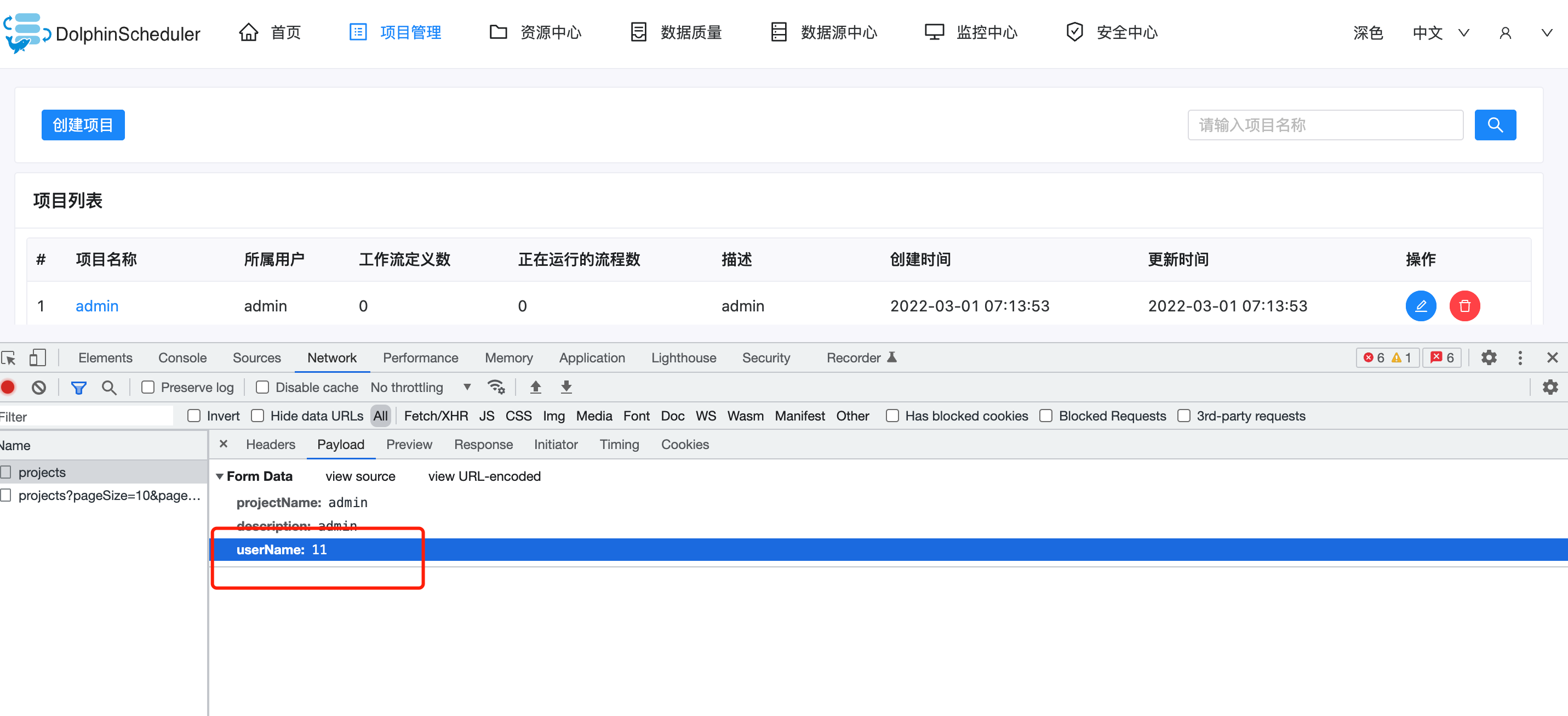1568x716 pixels.
Task: Enable Hide data URLs filter
Action: 257,416
